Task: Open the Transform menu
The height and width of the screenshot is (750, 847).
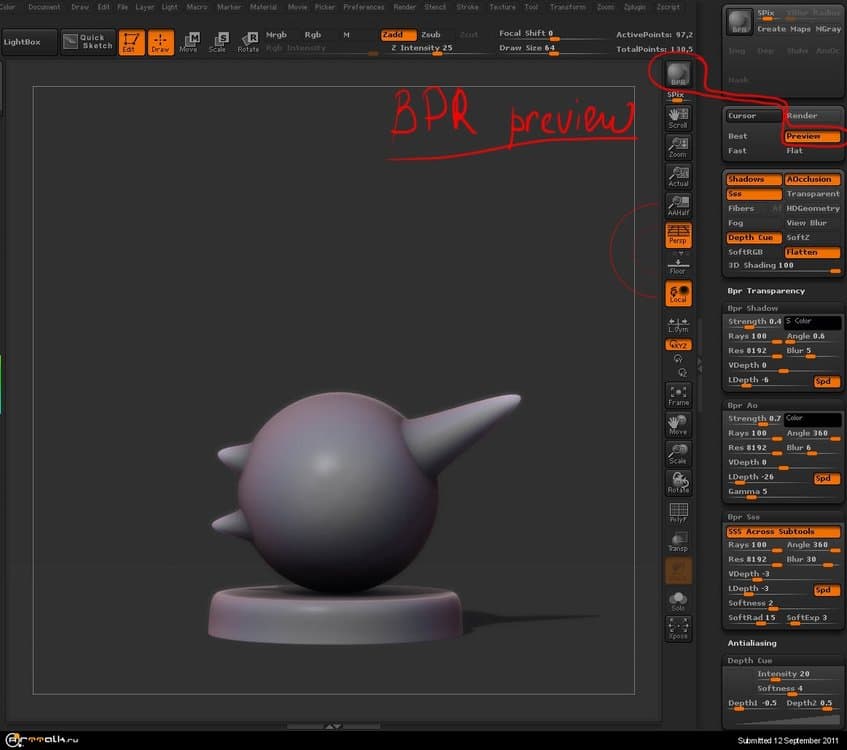Action: pos(567,7)
